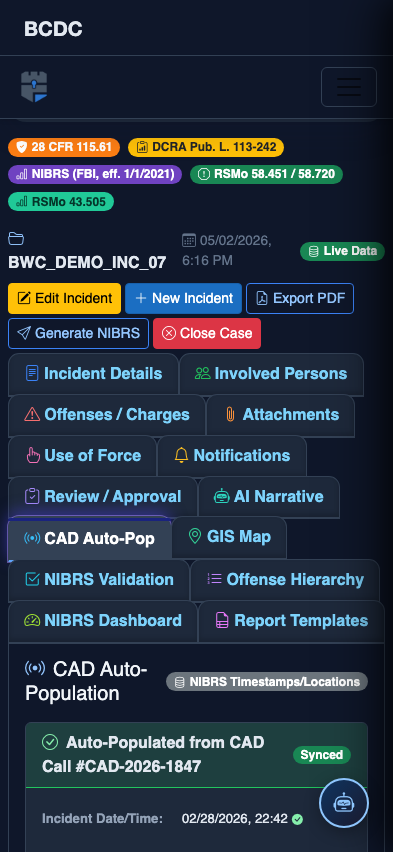Click the Edit Incident button

tap(65, 298)
